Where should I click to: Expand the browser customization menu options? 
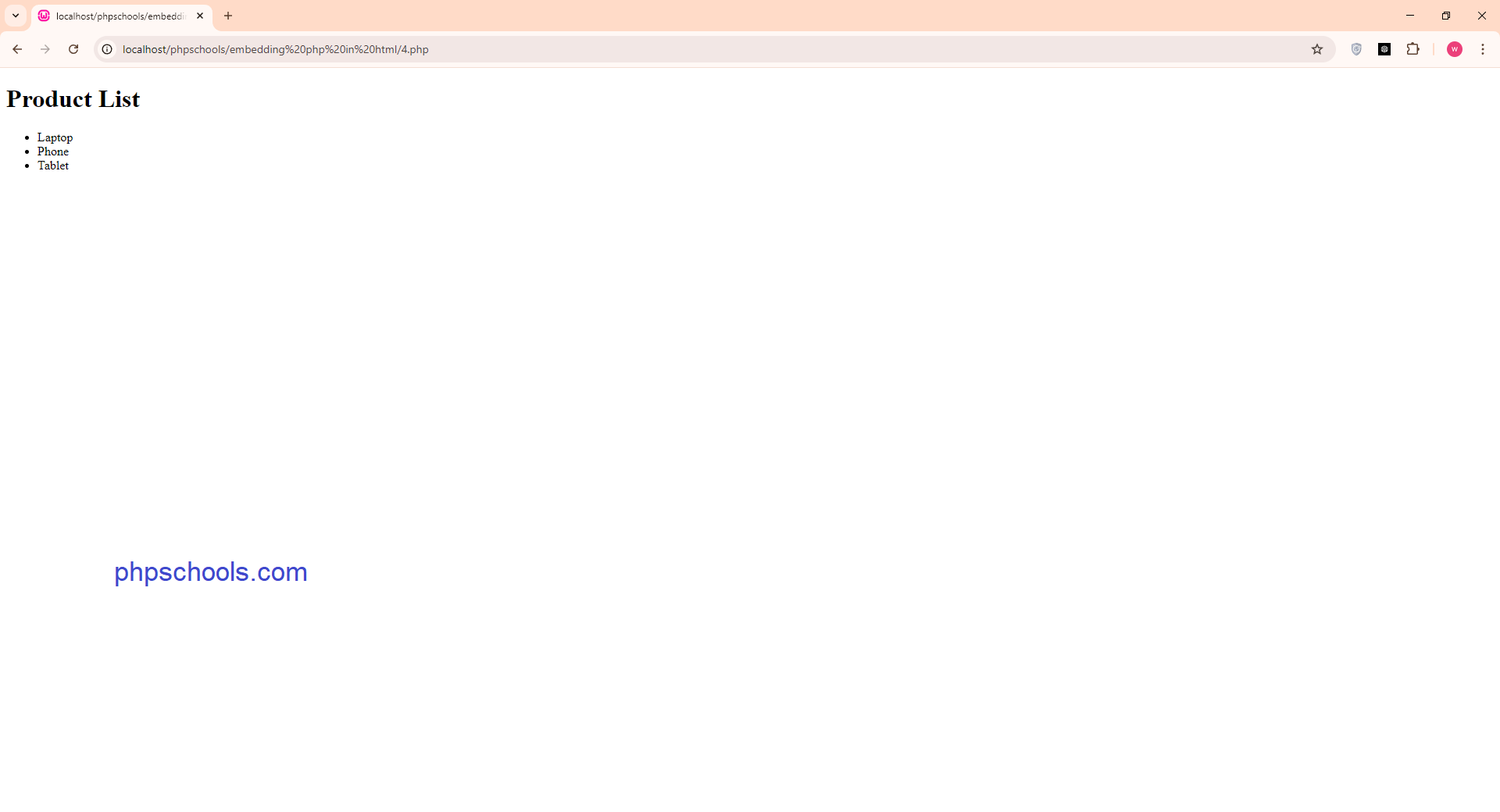1483,48
